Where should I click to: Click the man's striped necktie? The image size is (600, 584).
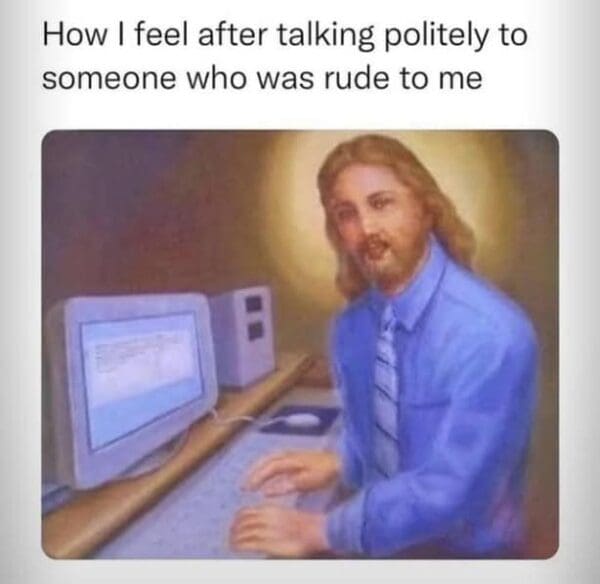(386, 387)
